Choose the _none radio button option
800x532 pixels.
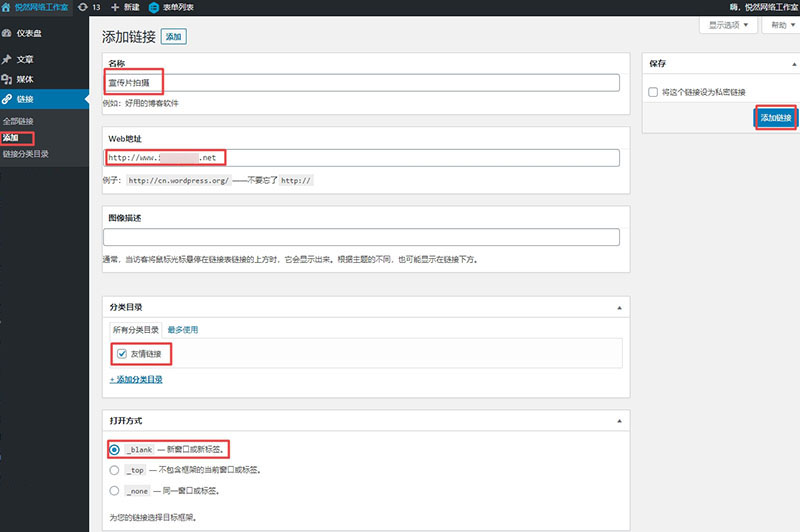pyautogui.click(x=115, y=491)
